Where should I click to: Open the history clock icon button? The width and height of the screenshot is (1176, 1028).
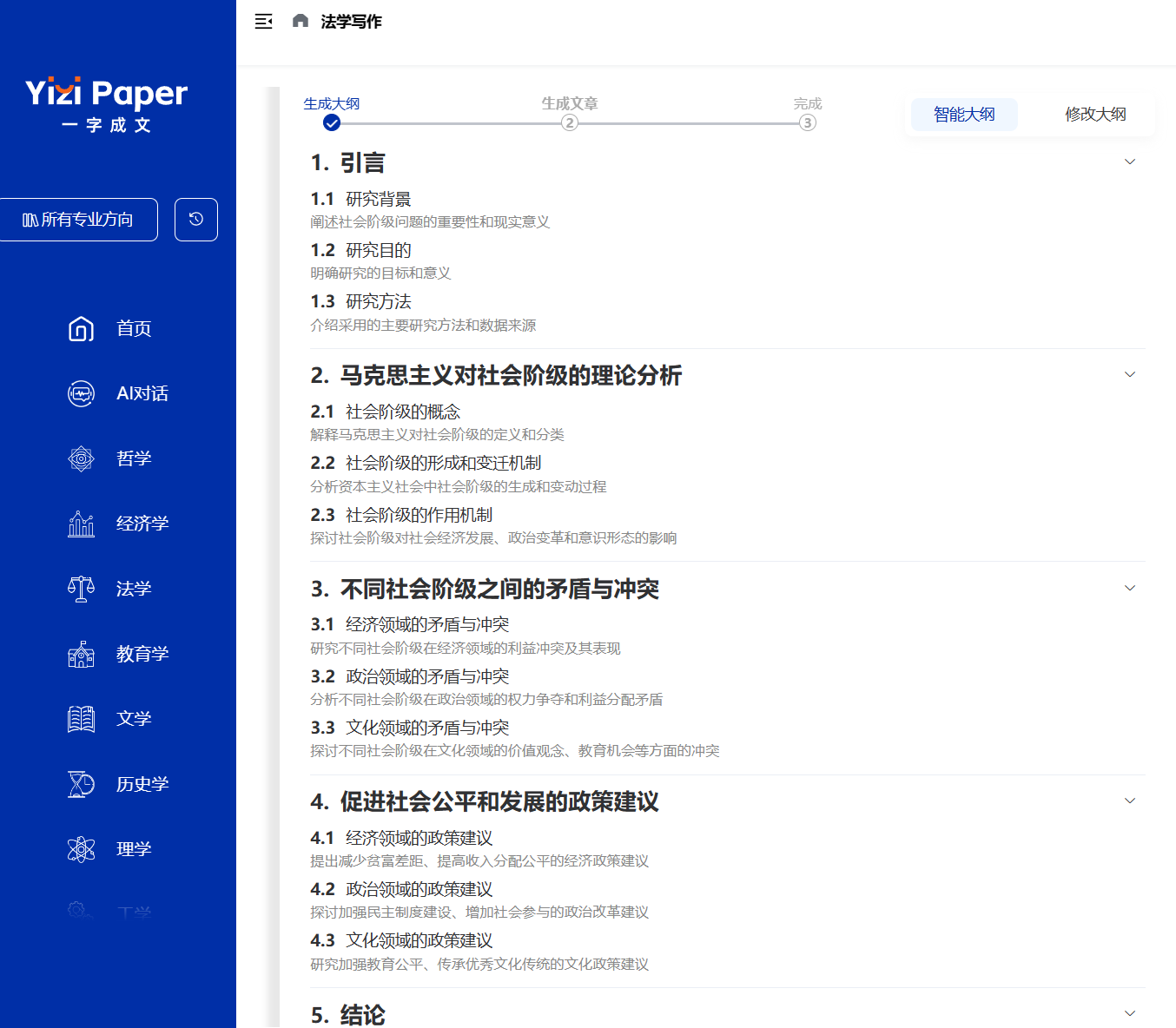click(x=196, y=220)
